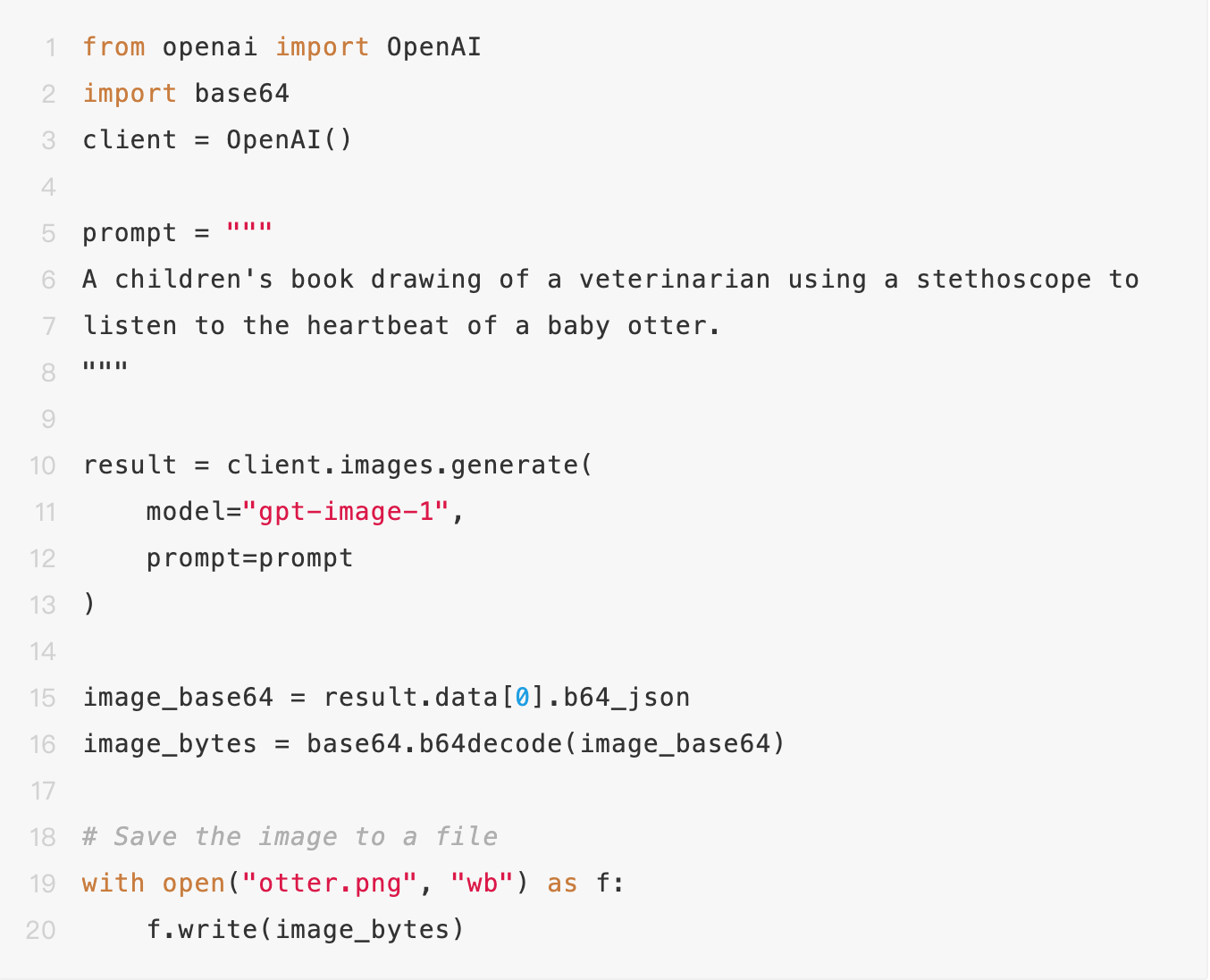Click line number 13 in the gutter

tap(43, 605)
